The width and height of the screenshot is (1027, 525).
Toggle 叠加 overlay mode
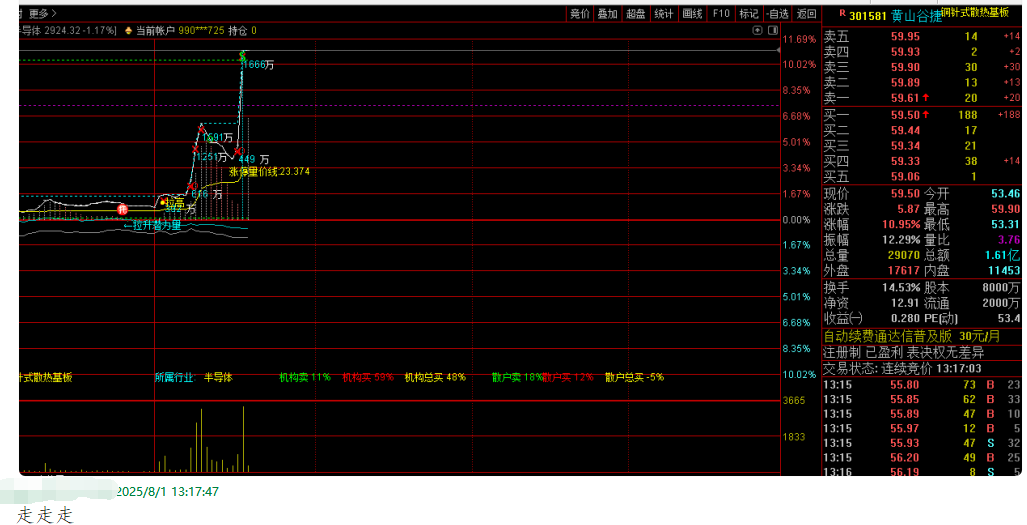click(x=607, y=14)
